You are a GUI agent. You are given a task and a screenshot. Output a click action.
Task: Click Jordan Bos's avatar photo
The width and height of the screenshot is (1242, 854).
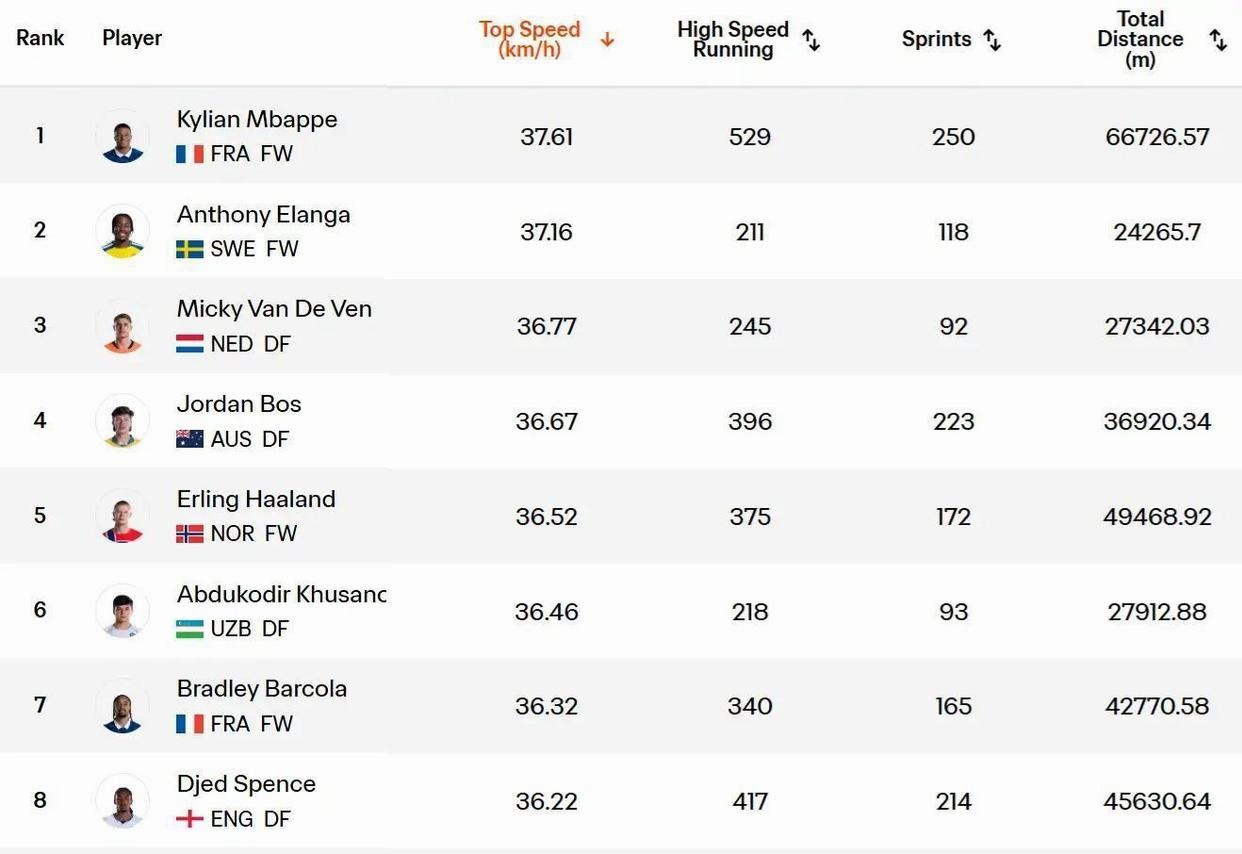[x=123, y=421]
